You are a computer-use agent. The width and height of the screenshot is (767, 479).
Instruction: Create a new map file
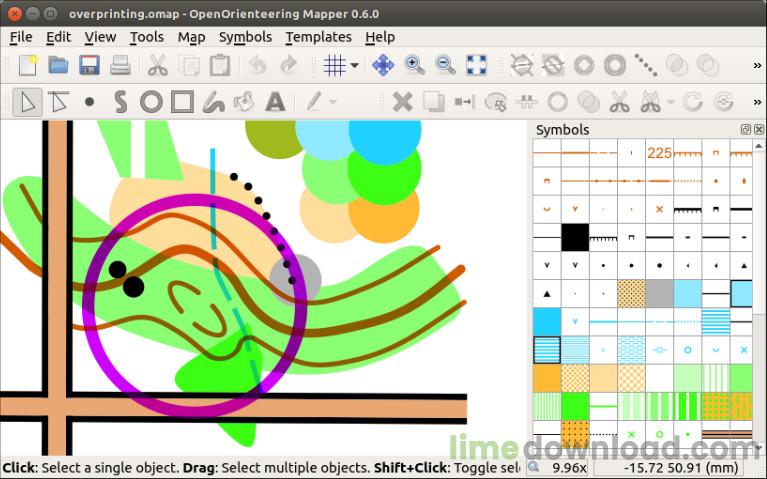(x=27, y=65)
